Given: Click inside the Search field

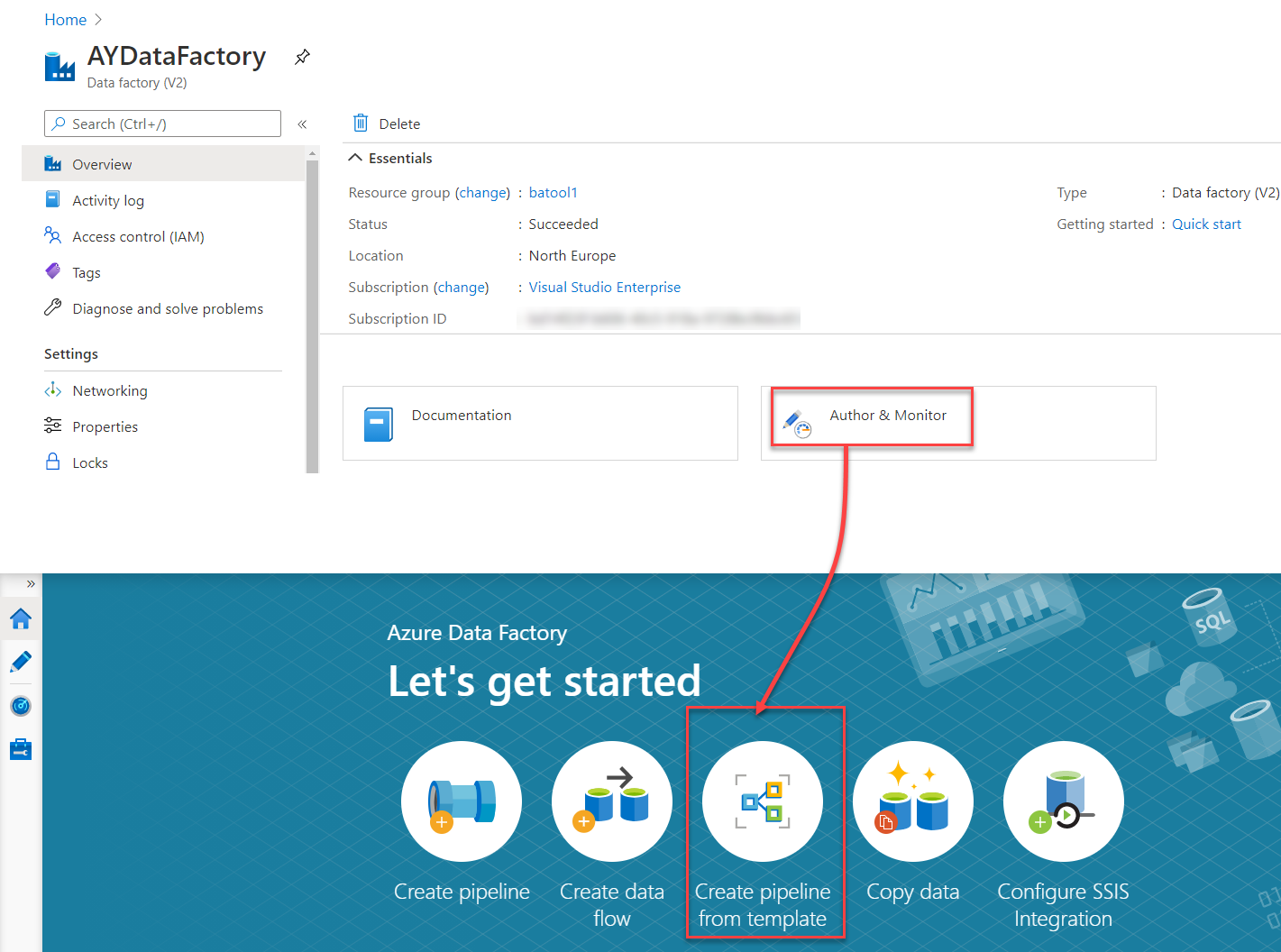Looking at the screenshot, I should [x=162, y=124].
